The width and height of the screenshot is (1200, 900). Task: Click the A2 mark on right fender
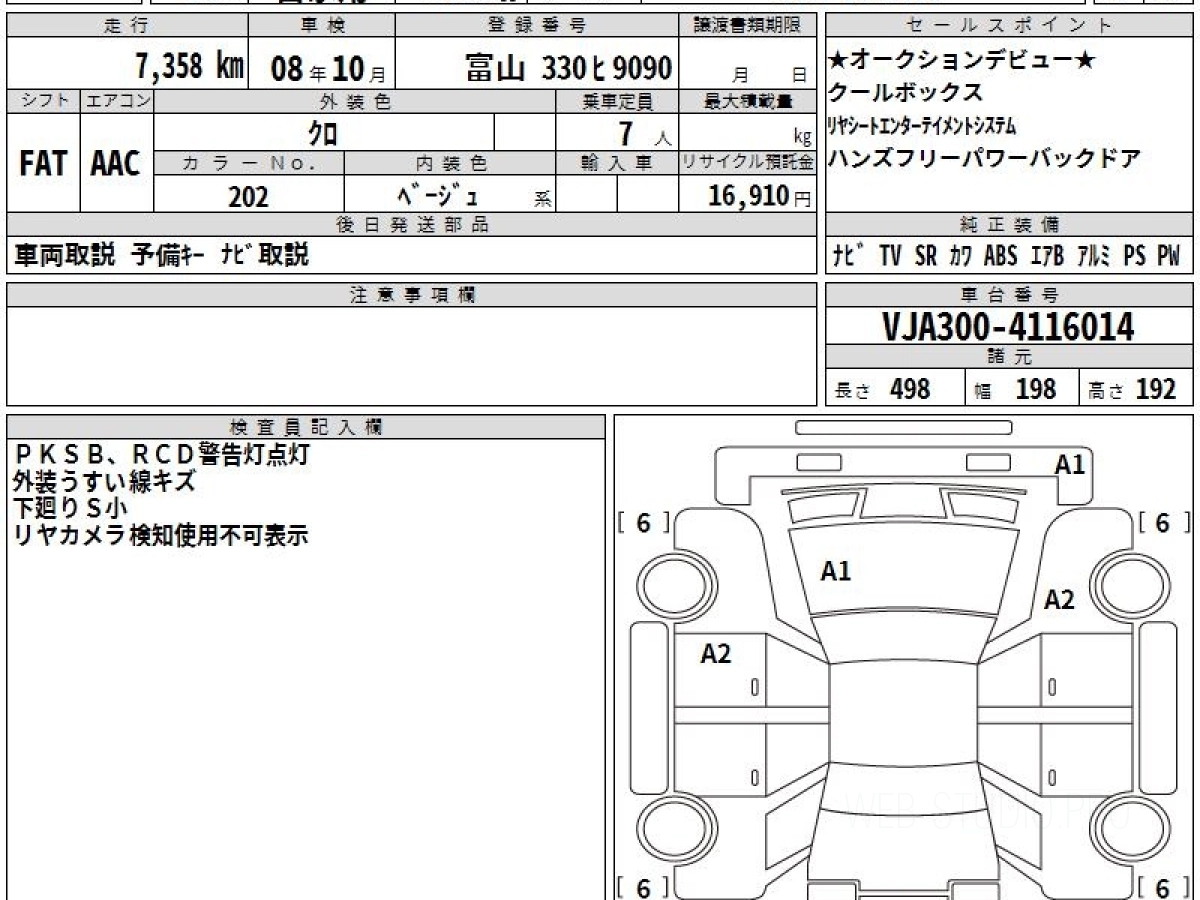1060,600
